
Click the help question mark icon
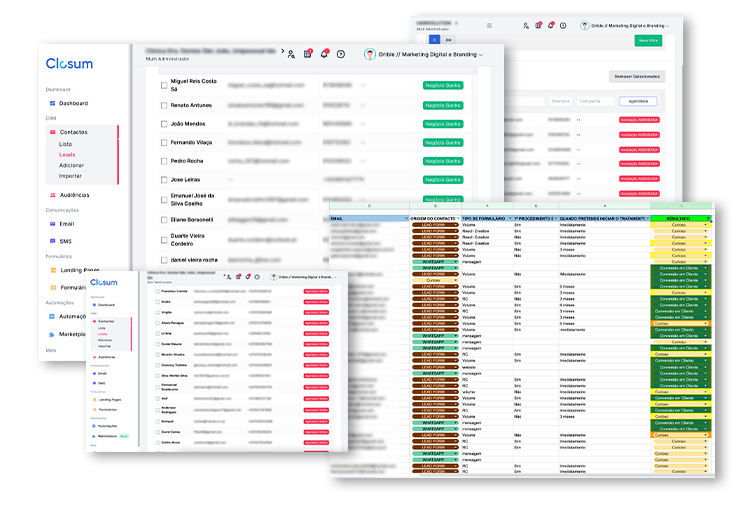point(341,54)
